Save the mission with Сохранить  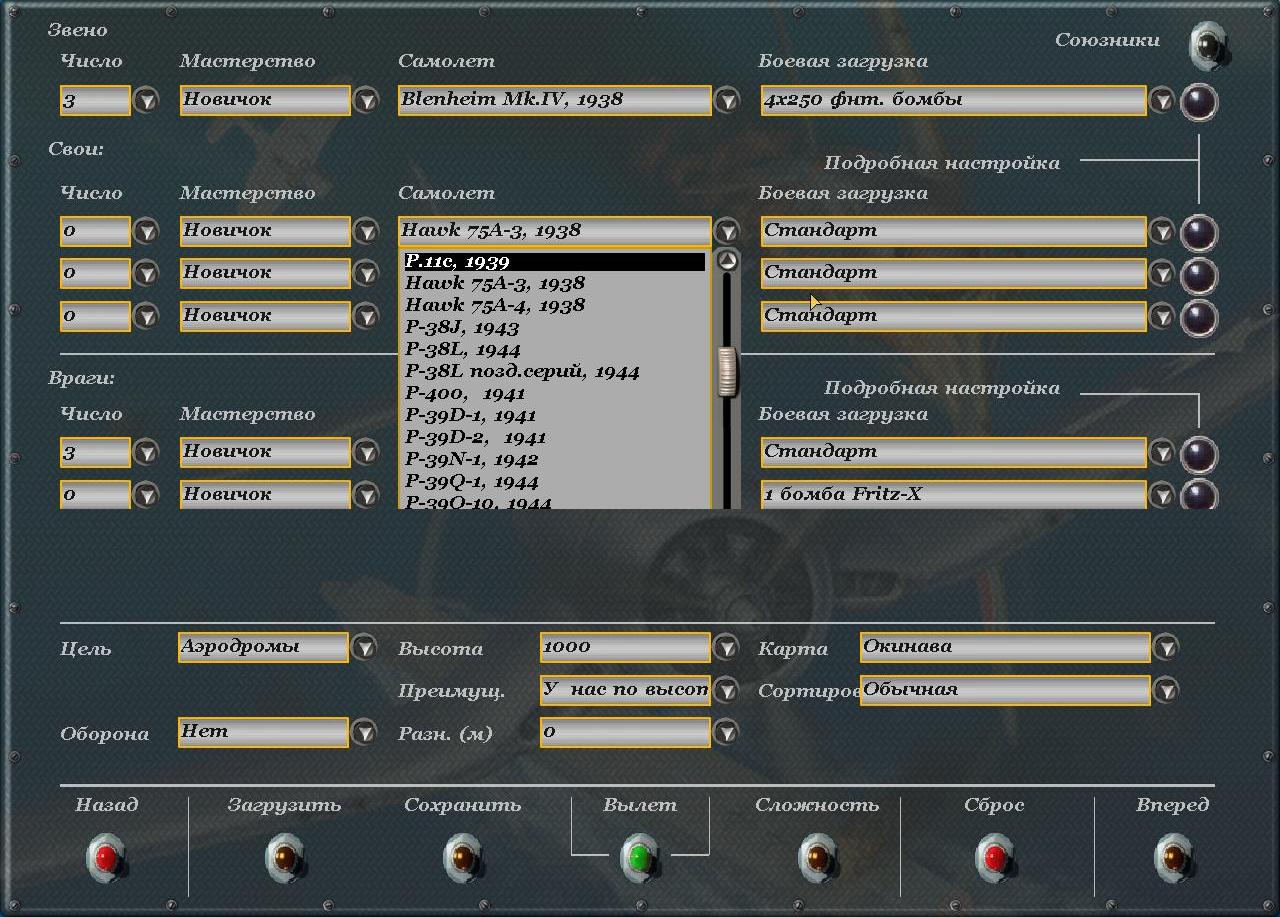pos(463,857)
